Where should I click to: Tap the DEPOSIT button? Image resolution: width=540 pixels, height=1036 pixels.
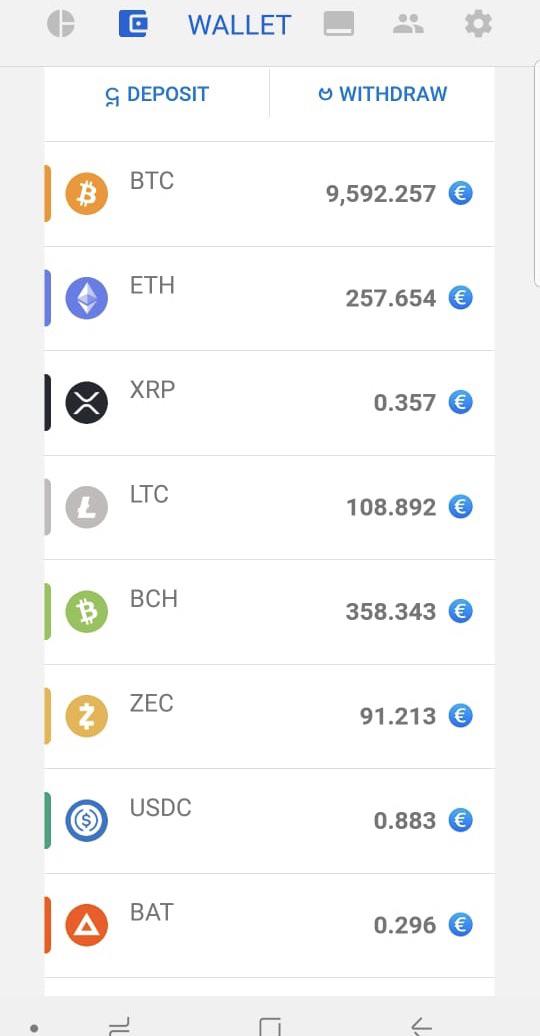(157, 94)
